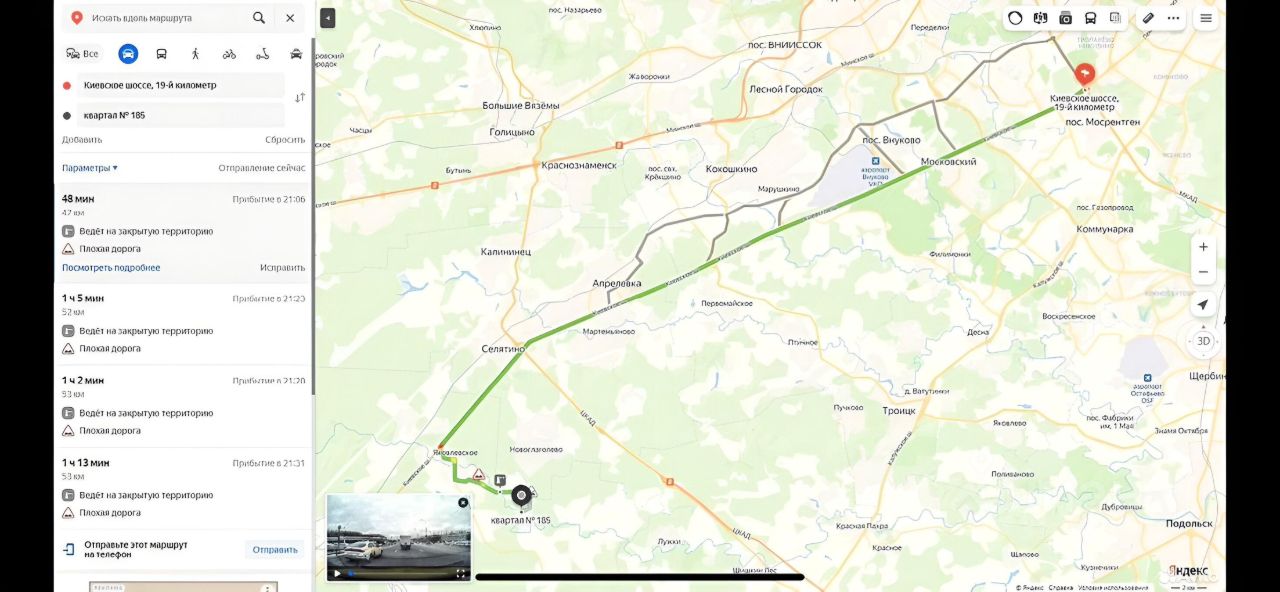Toggle moving transport layer
Image resolution: width=1280 pixels, height=592 pixels.
point(1090,18)
